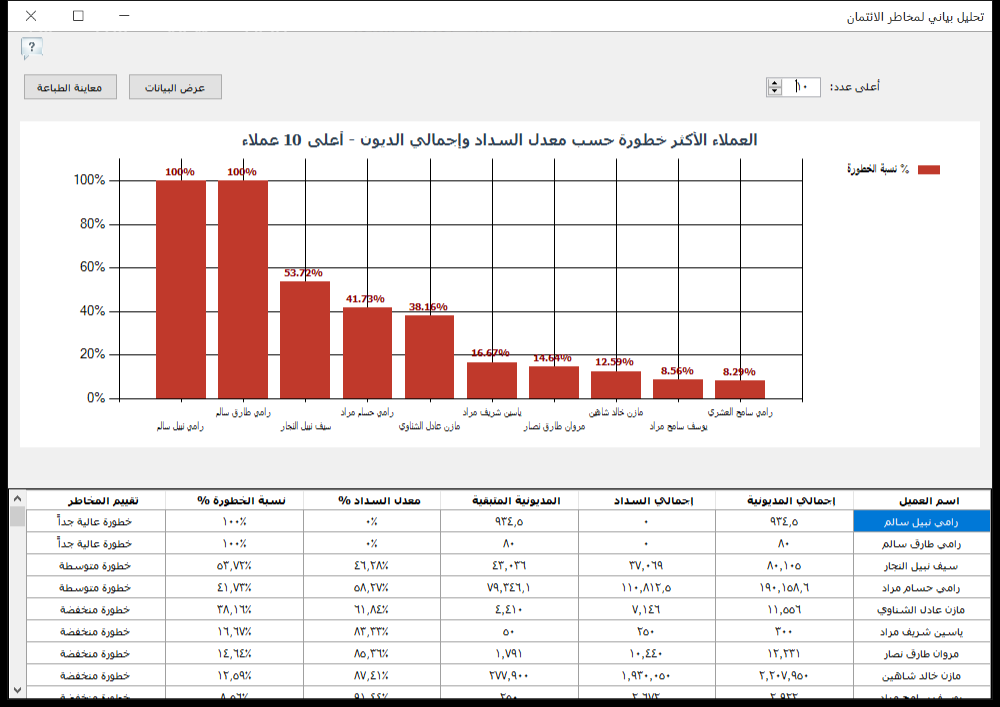Click payment rate cell ٦١,٨٤٪

point(371,609)
